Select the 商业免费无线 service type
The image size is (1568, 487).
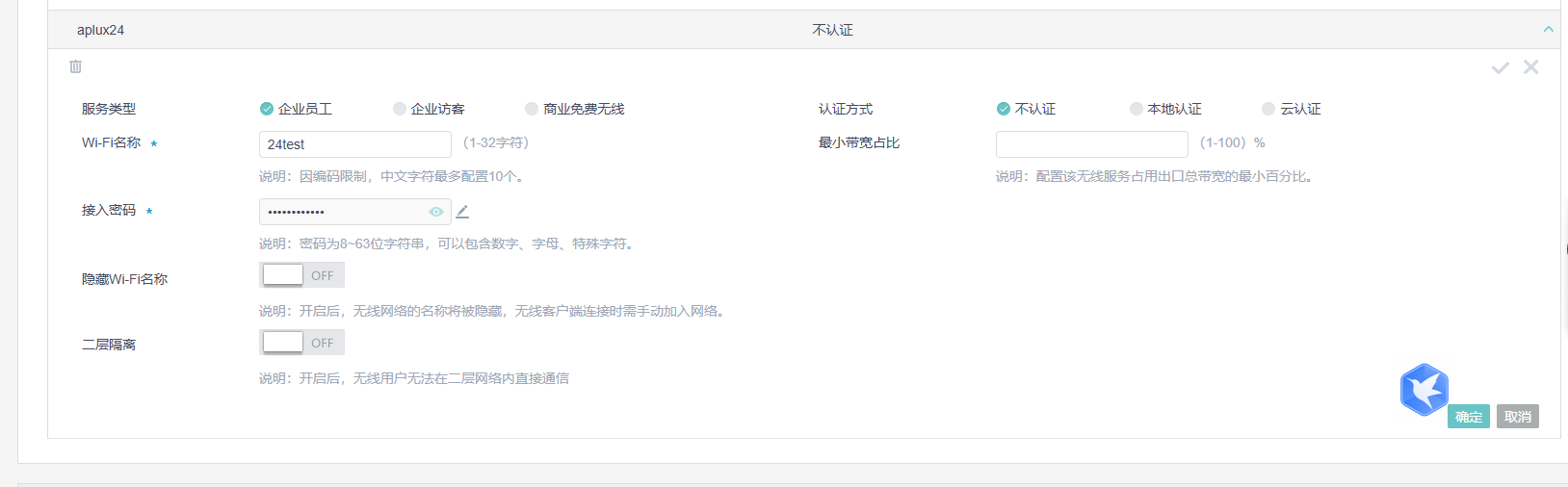[x=532, y=109]
